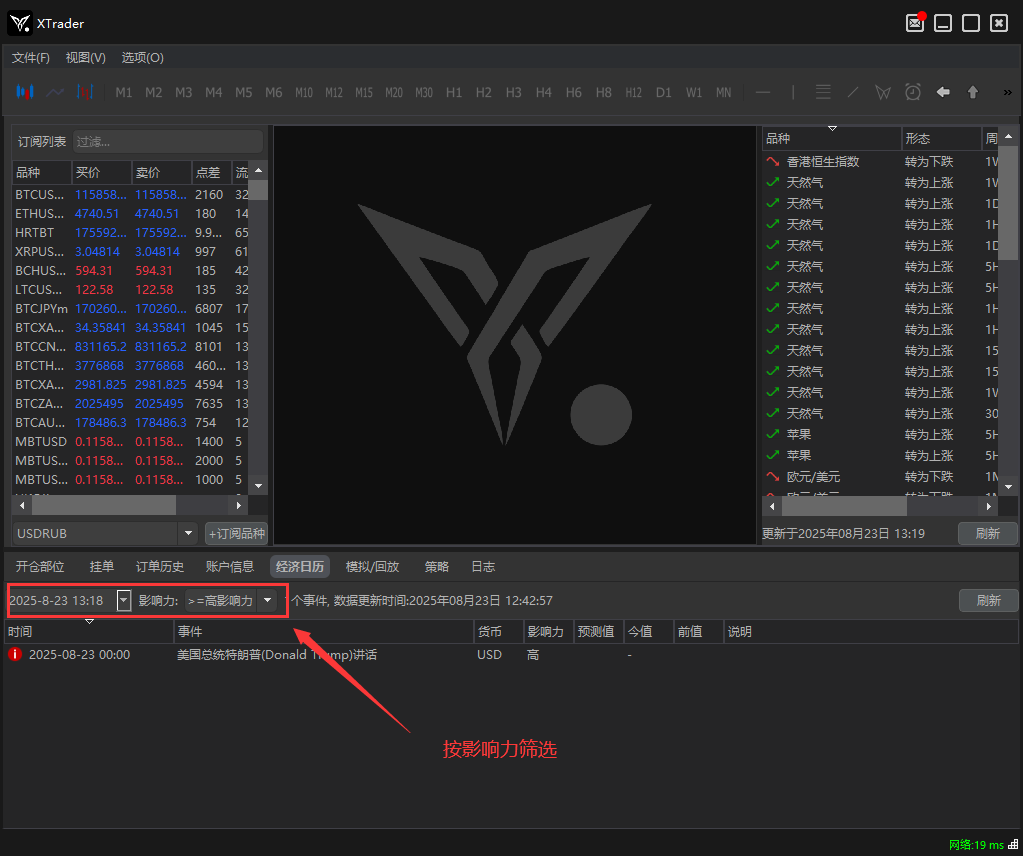Select the M30 timeframe
The height and width of the screenshot is (856, 1023).
point(424,92)
